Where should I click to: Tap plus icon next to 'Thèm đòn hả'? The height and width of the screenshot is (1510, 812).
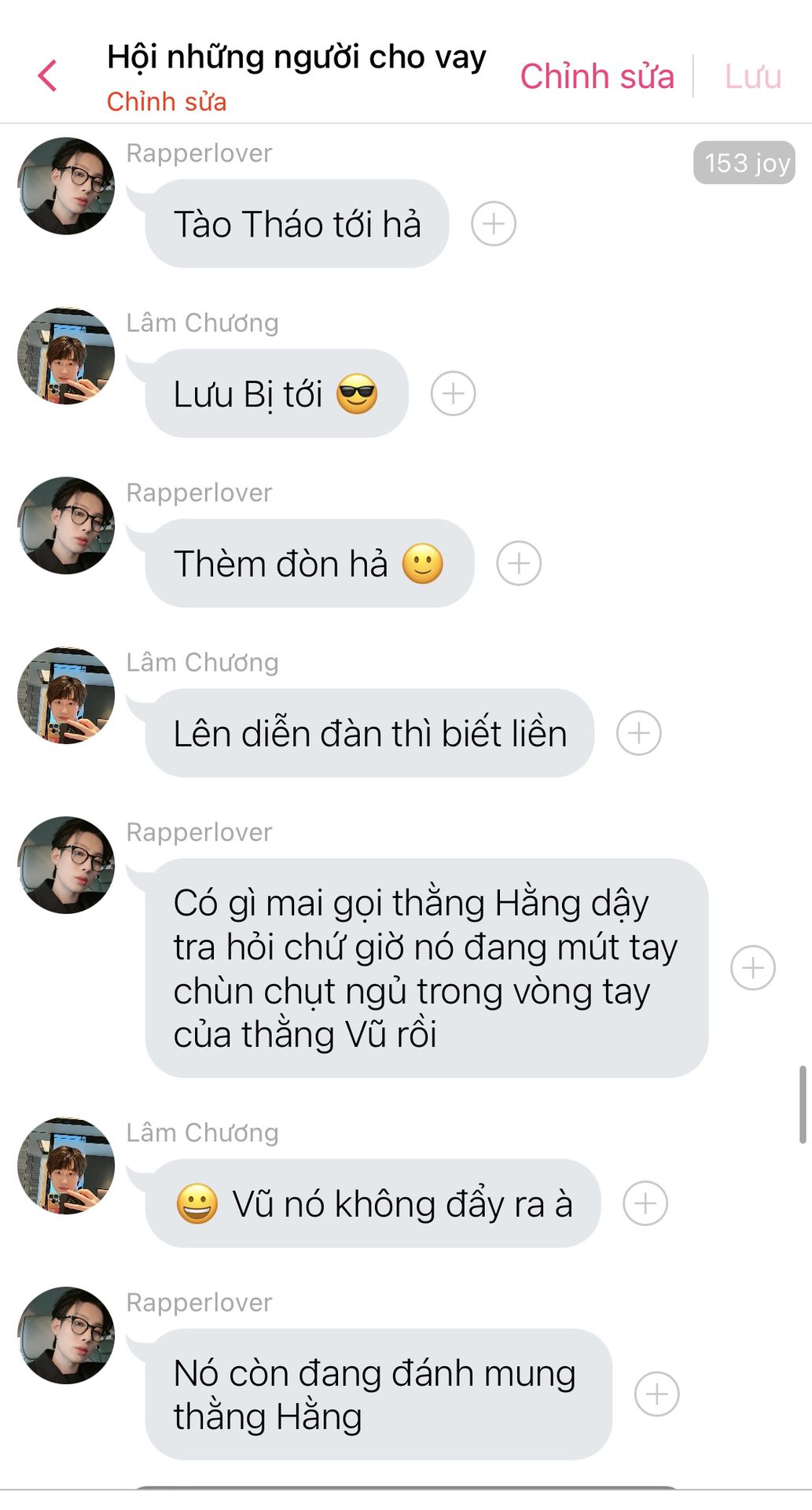519,563
